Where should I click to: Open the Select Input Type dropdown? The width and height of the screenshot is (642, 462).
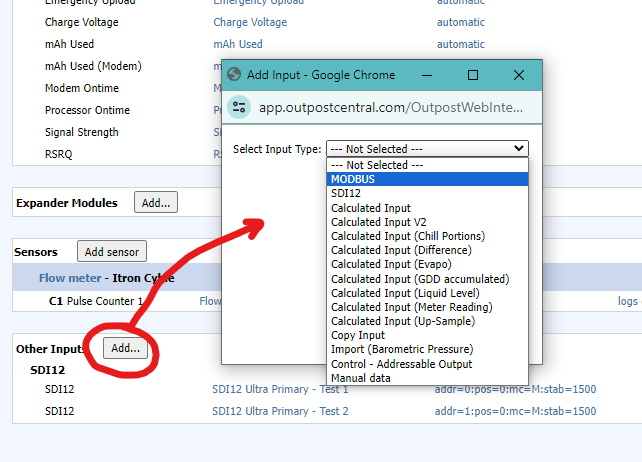point(427,149)
